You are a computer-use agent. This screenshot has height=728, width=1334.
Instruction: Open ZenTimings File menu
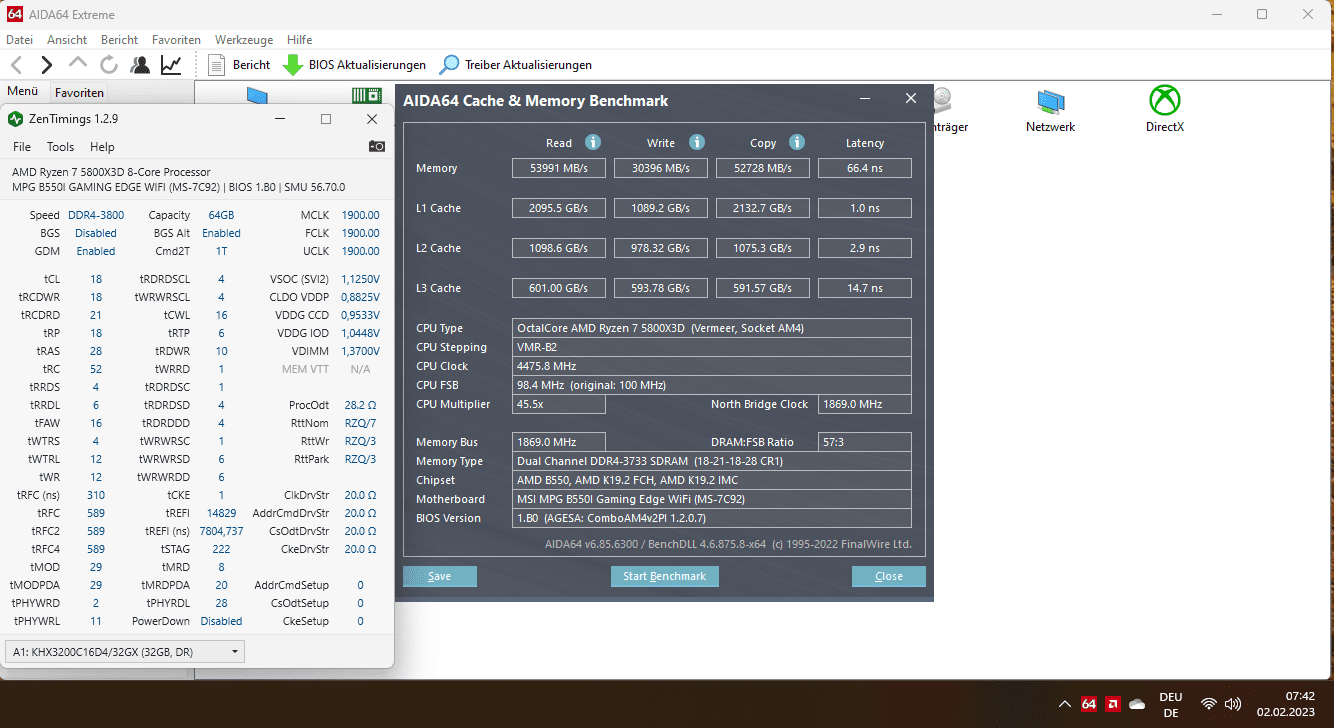click(x=22, y=147)
